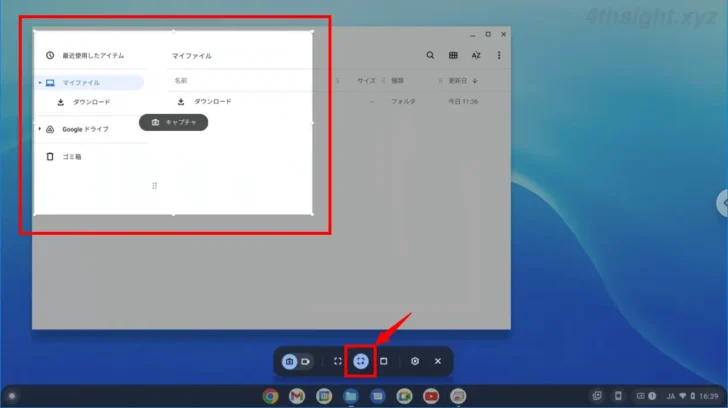Switch to screen recording mode
Viewport: 728px width, 408px height.
pos(306,361)
